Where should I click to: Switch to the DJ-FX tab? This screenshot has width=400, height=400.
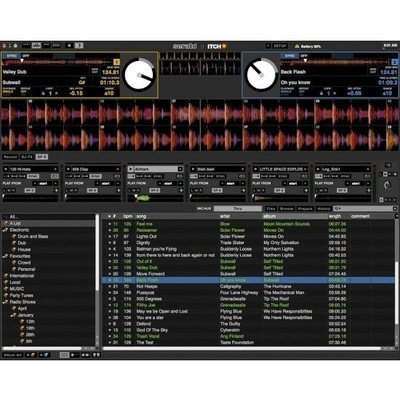[27, 157]
